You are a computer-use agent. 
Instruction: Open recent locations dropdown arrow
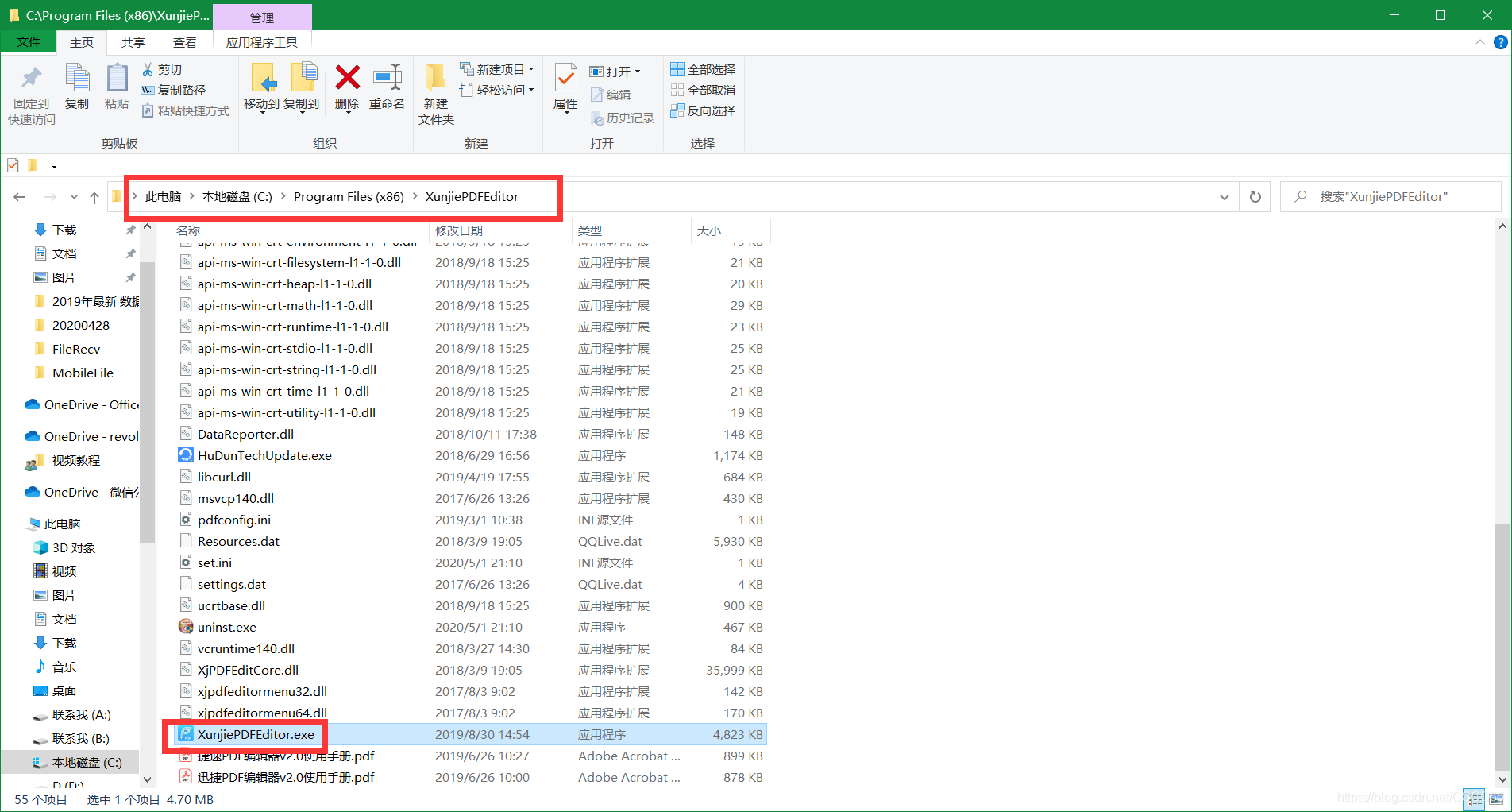[74, 197]
